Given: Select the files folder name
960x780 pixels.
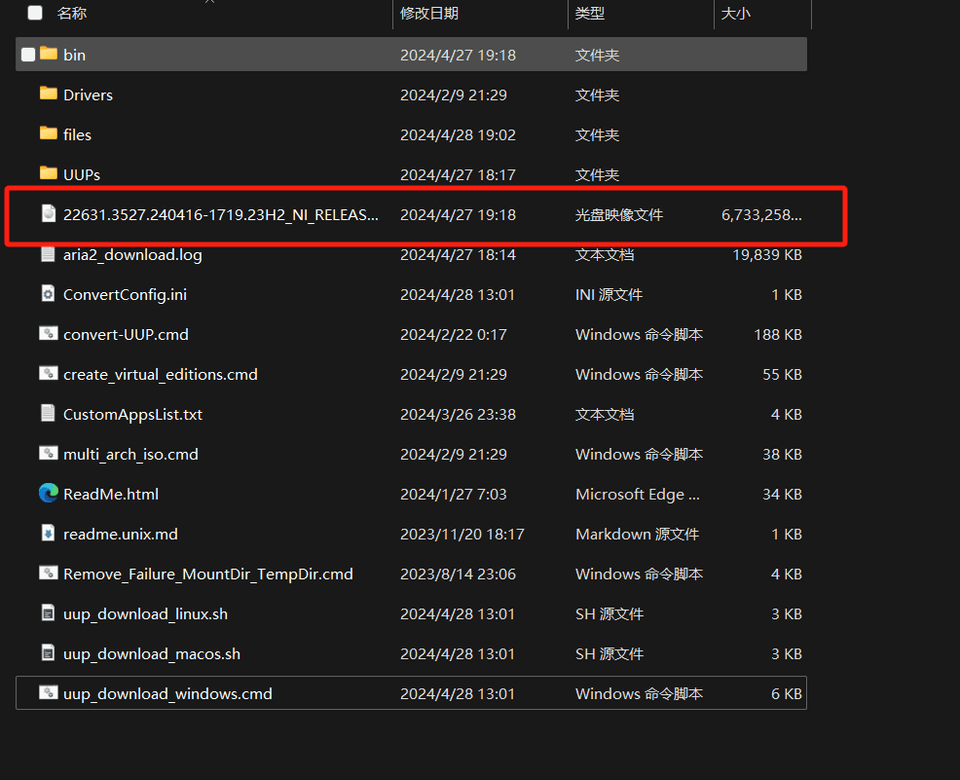Looking at the screenshot, I should click(x=77, y=135).
